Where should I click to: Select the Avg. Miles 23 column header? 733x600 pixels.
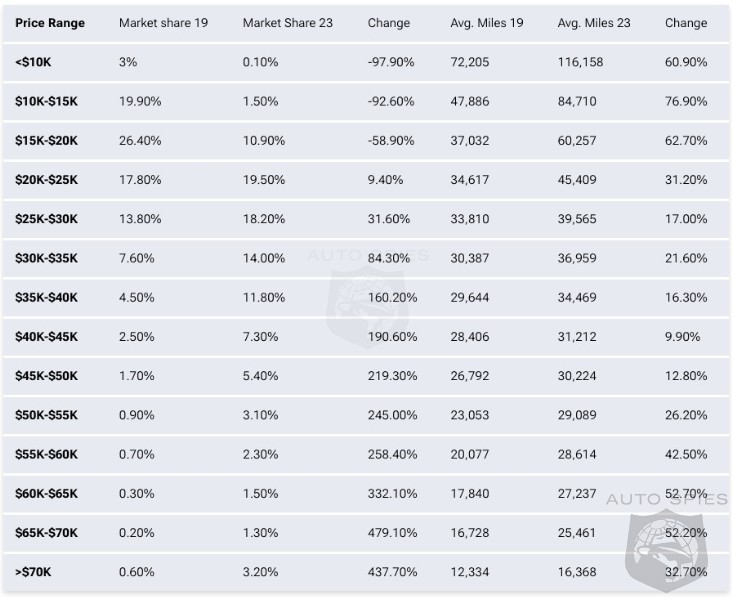[594, 23]
